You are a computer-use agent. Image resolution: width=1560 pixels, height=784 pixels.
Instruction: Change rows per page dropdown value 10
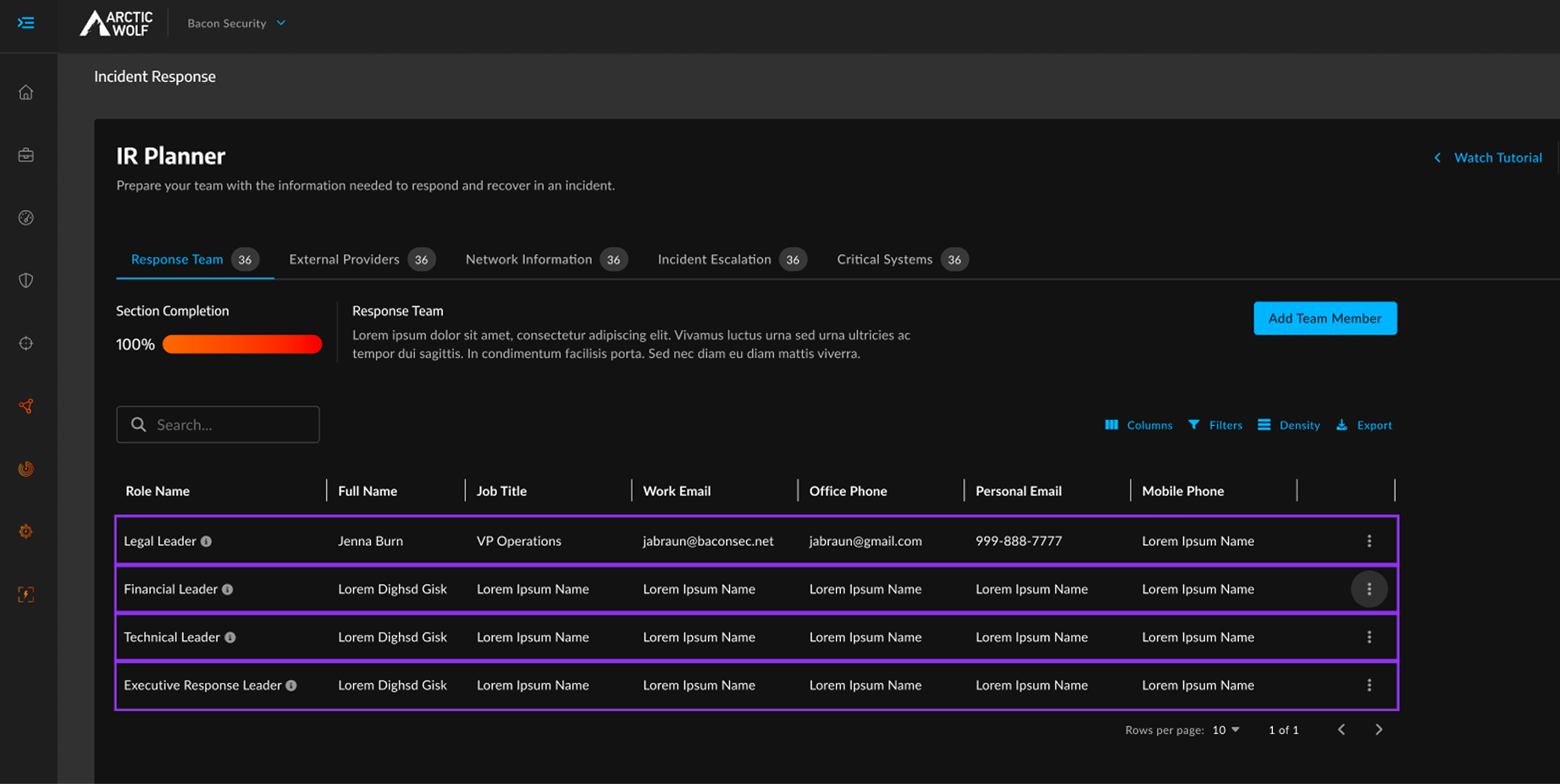(1225, 730)
